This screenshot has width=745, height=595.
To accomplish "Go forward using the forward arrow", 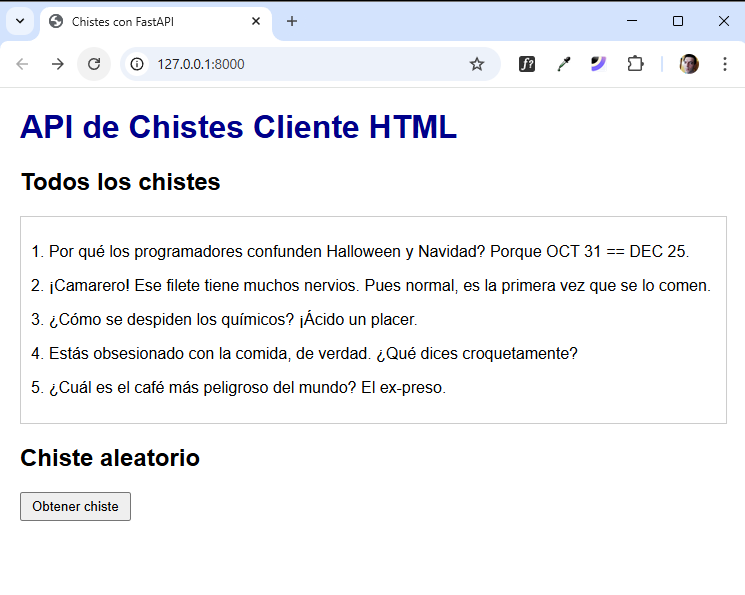I will pyautogui.click(x=57, y=64).
